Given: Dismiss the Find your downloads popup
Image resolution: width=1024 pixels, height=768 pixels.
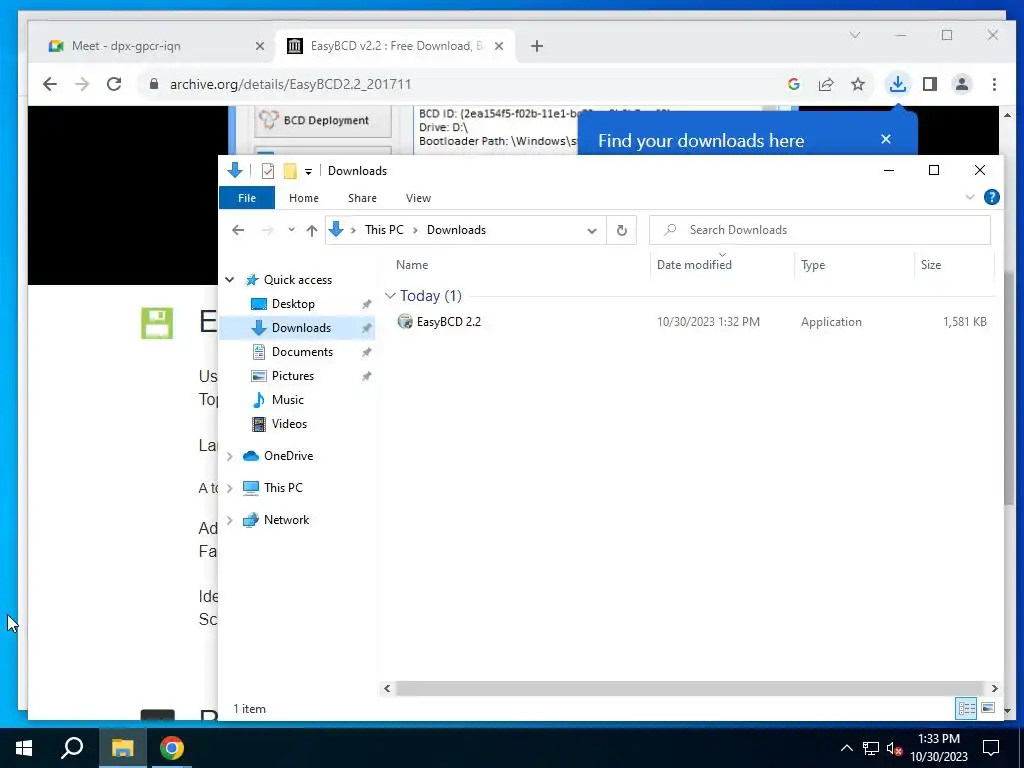Looking at the screenshot, I should click(x=886, y=138).
